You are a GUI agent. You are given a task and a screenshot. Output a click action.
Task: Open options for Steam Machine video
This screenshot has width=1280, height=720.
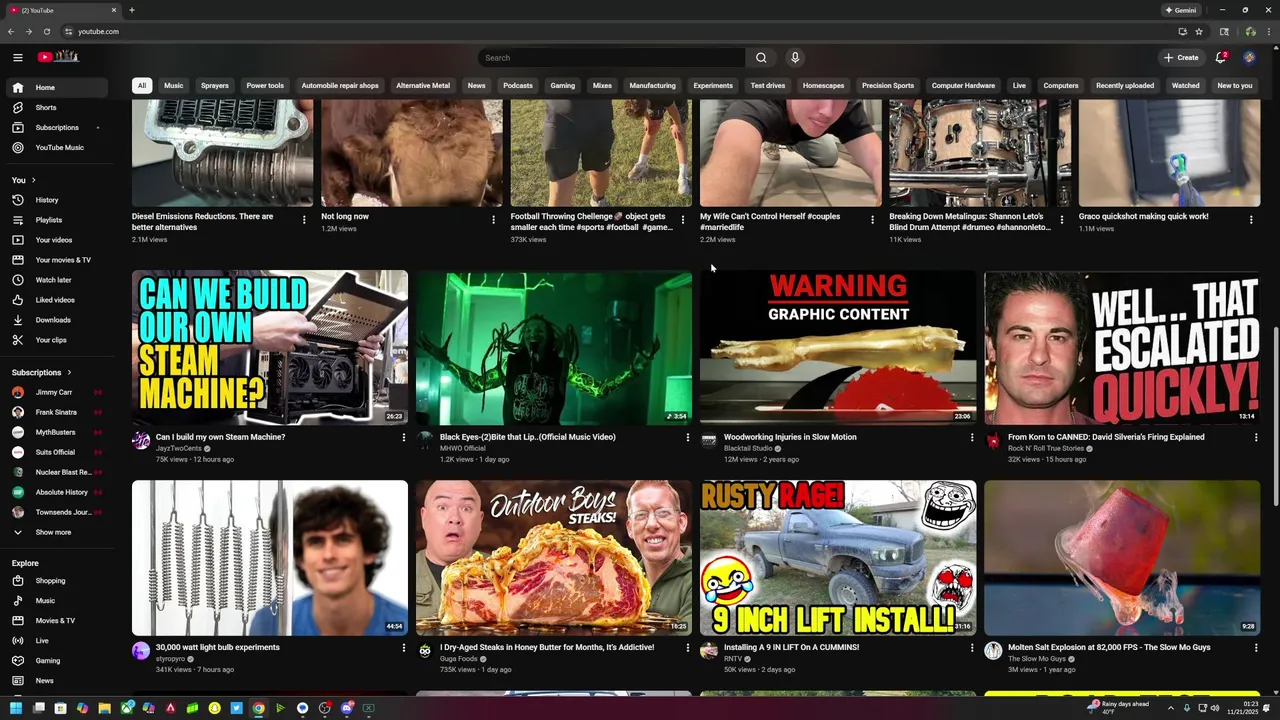404,437
